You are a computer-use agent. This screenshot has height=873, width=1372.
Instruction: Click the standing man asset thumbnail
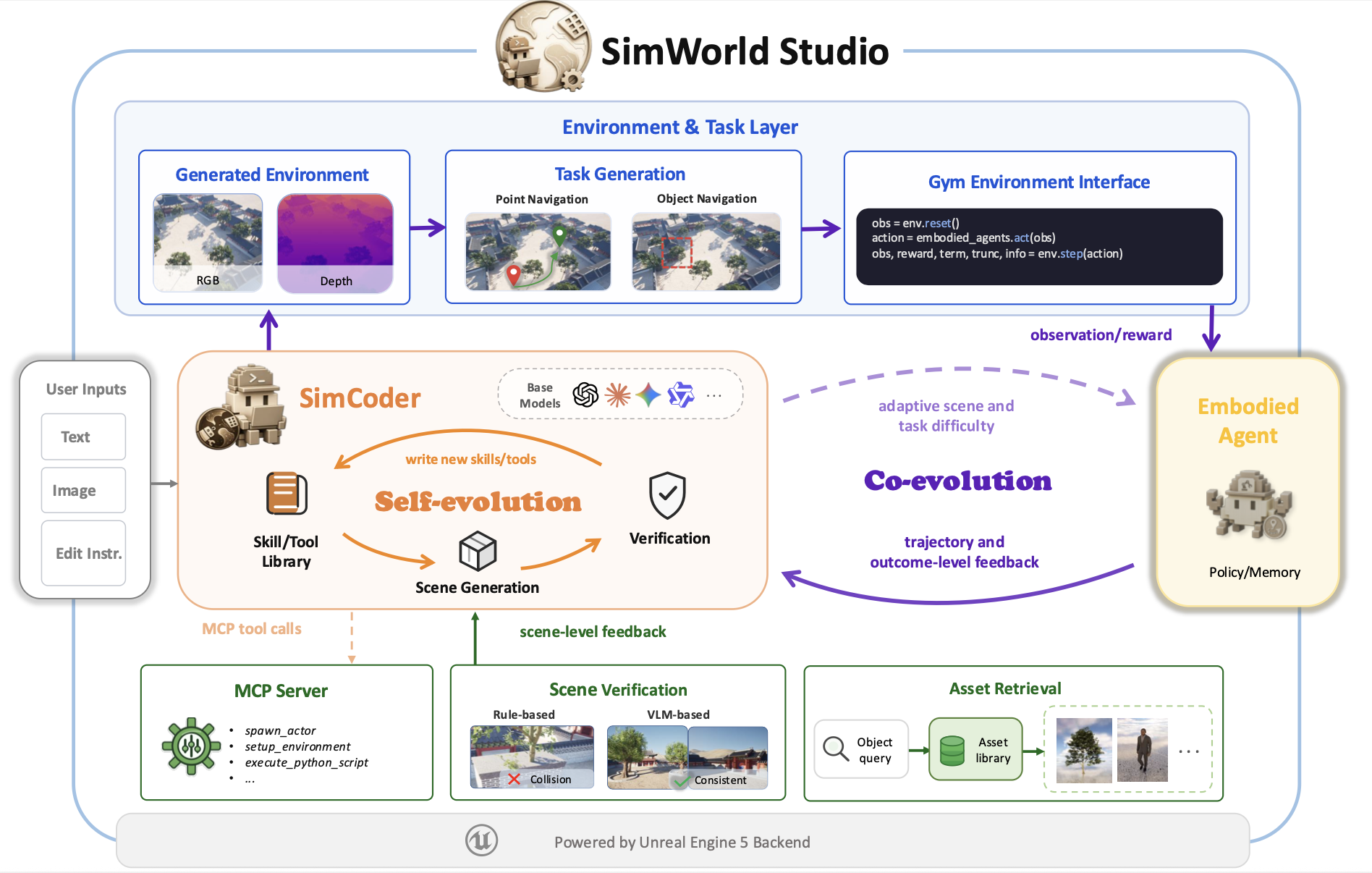[1142, 750]
